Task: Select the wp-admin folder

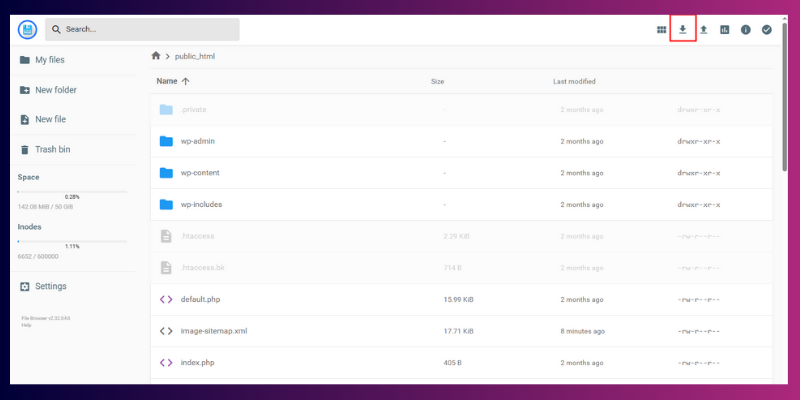Action: pyautogui.click(x=461, y=141)
